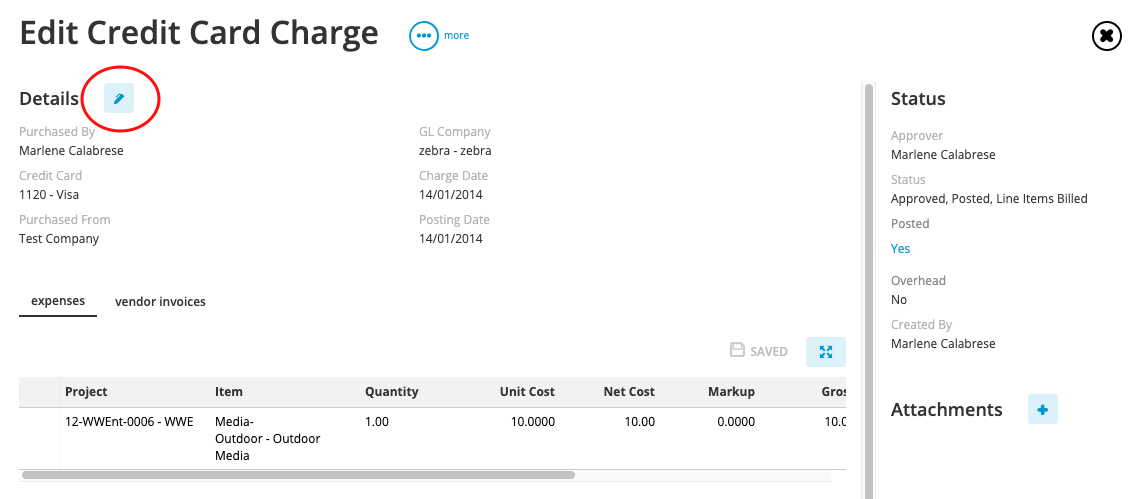Click the quantity value 1.00

pyautogui.click(x=377, y=421)
